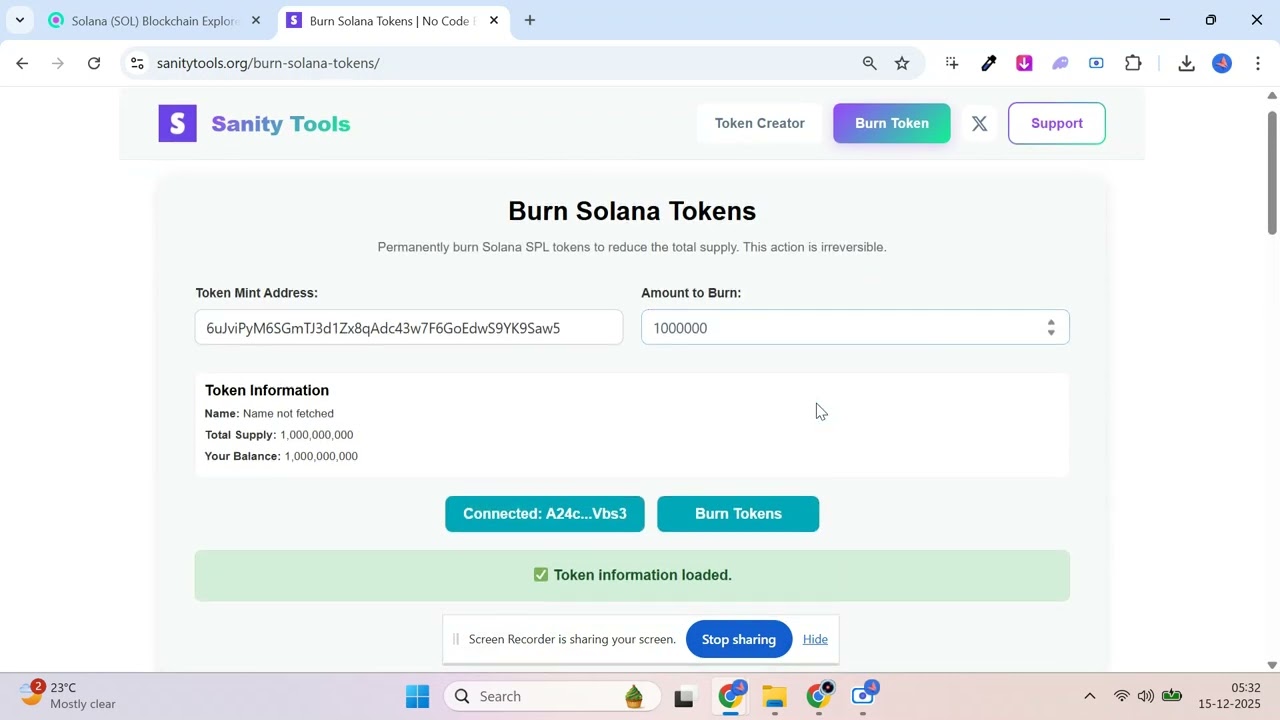Viewport: 1280px width, 720px height.
Task: Close the Solana Blockchain Explorer tab
Action: (256, 20)
